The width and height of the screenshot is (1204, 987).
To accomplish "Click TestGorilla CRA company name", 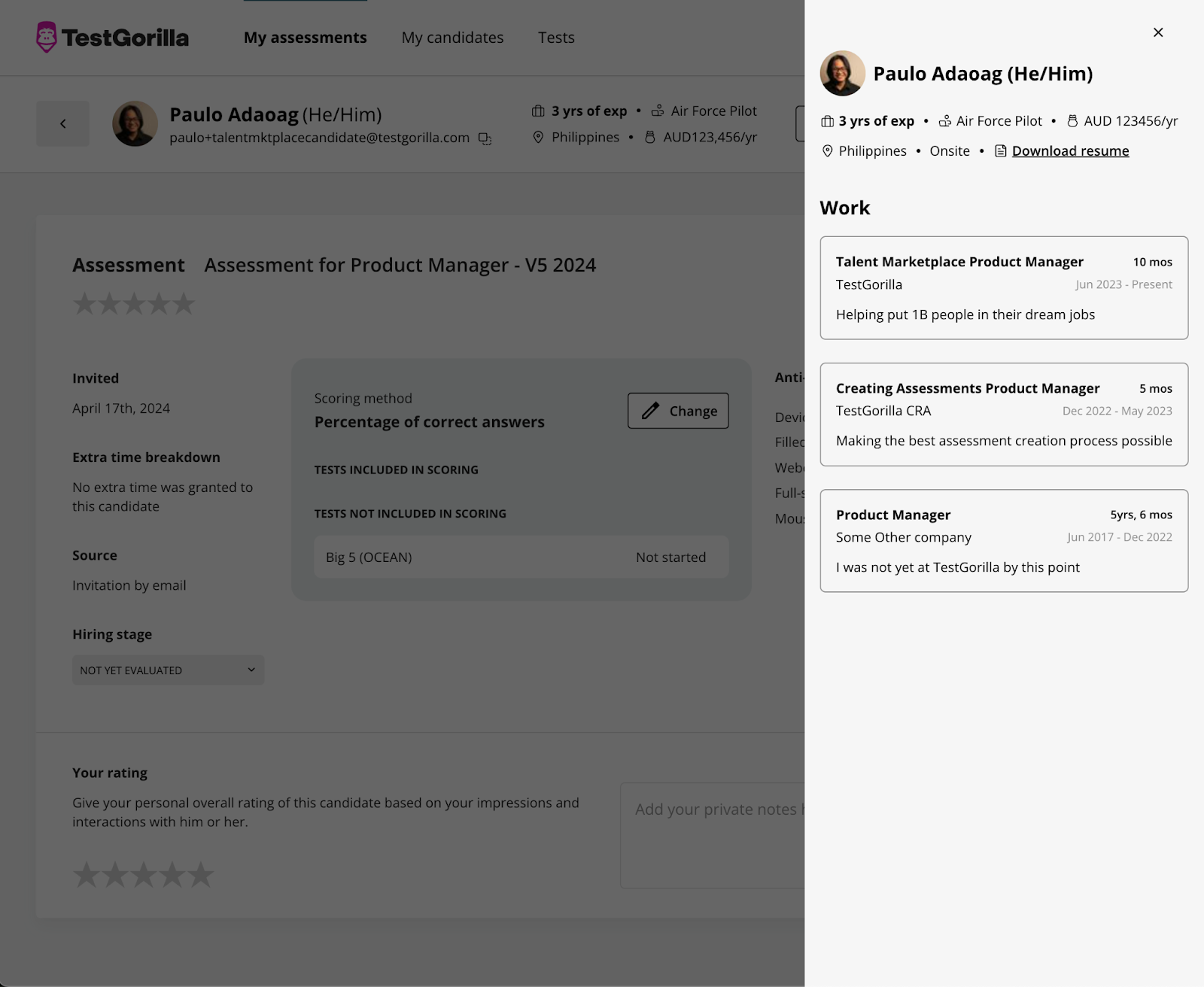I will click(x=883, y=411).
